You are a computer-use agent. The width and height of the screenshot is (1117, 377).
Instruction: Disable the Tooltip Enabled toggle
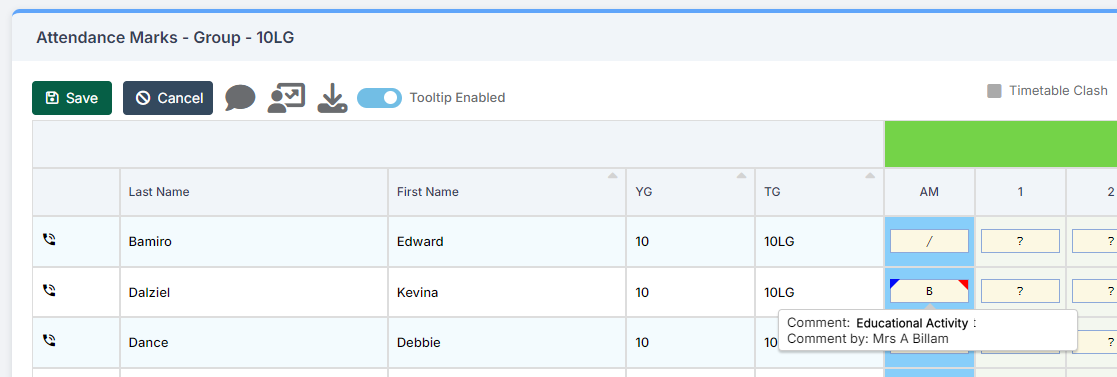380,98
